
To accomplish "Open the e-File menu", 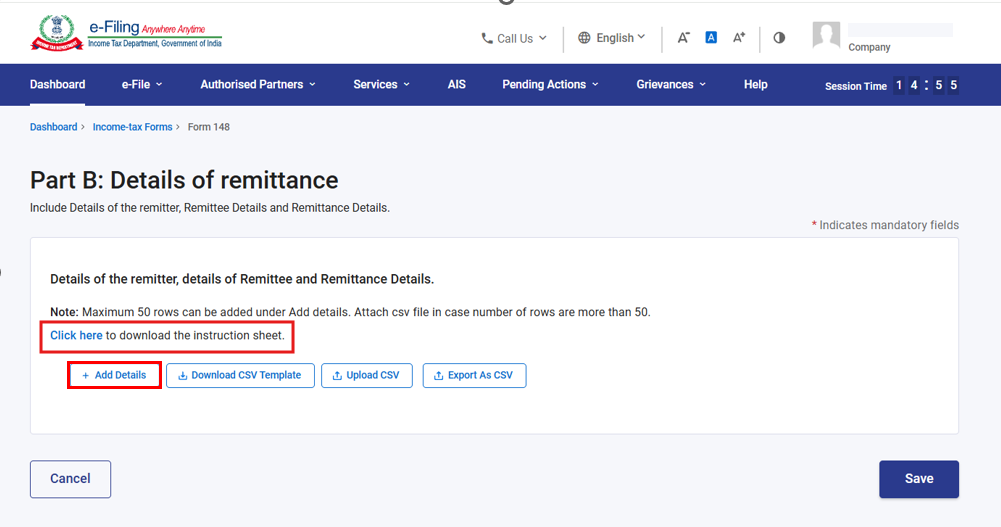I will point(142,84).
